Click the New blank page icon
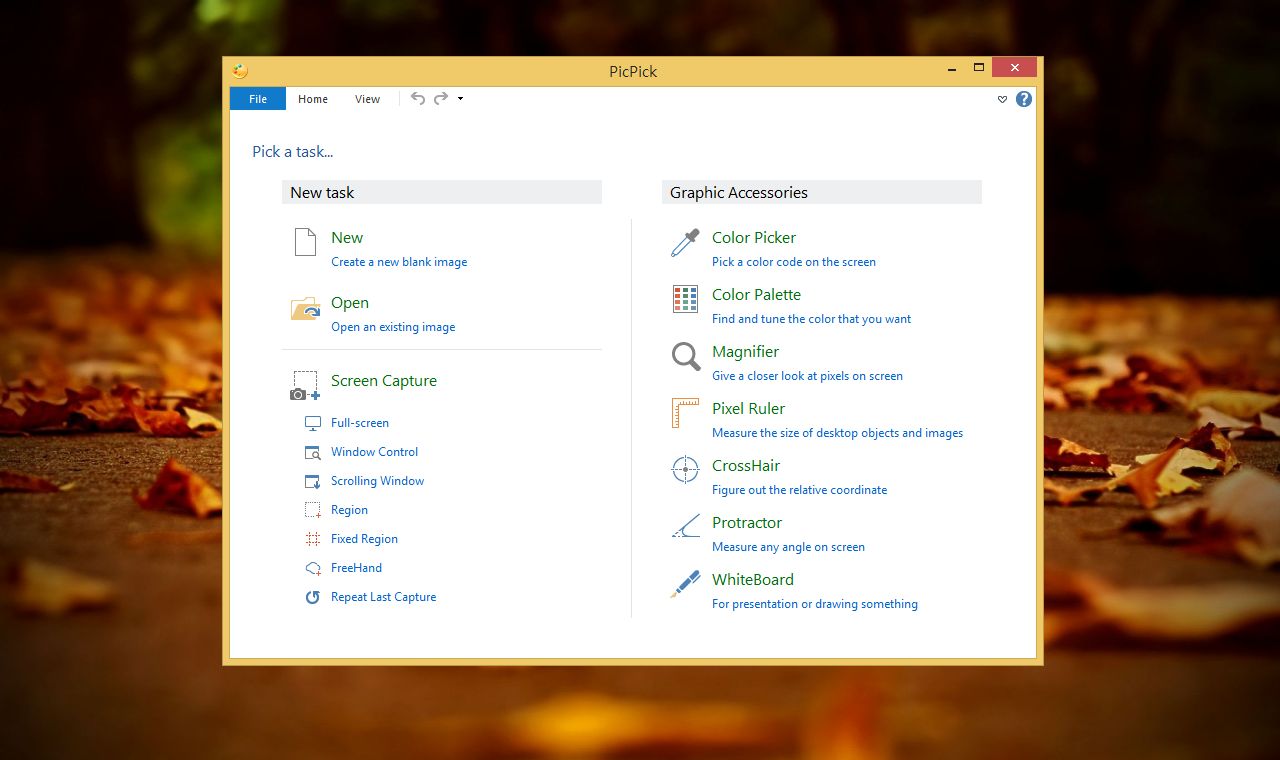 coord(305,242)
